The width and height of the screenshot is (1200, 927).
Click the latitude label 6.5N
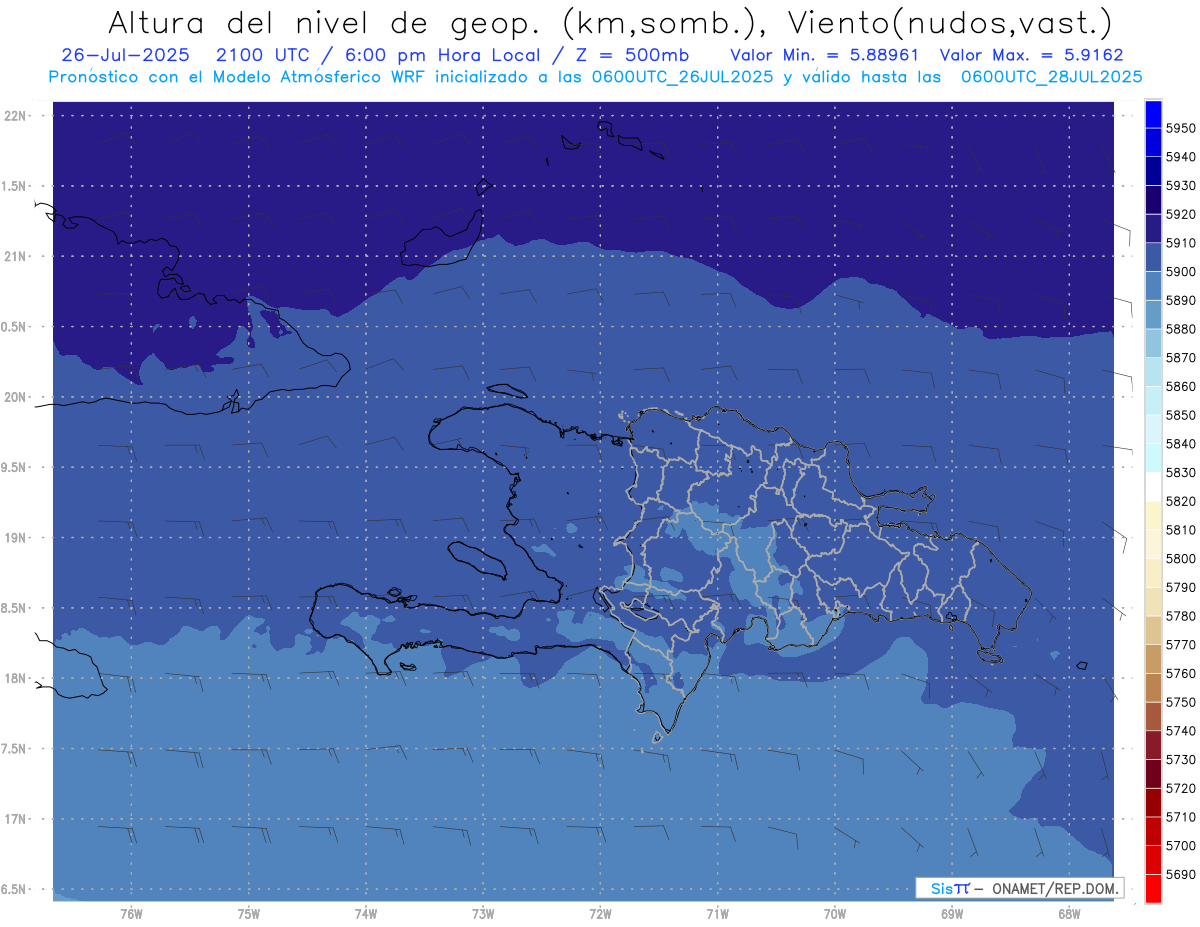click(14, 889)
